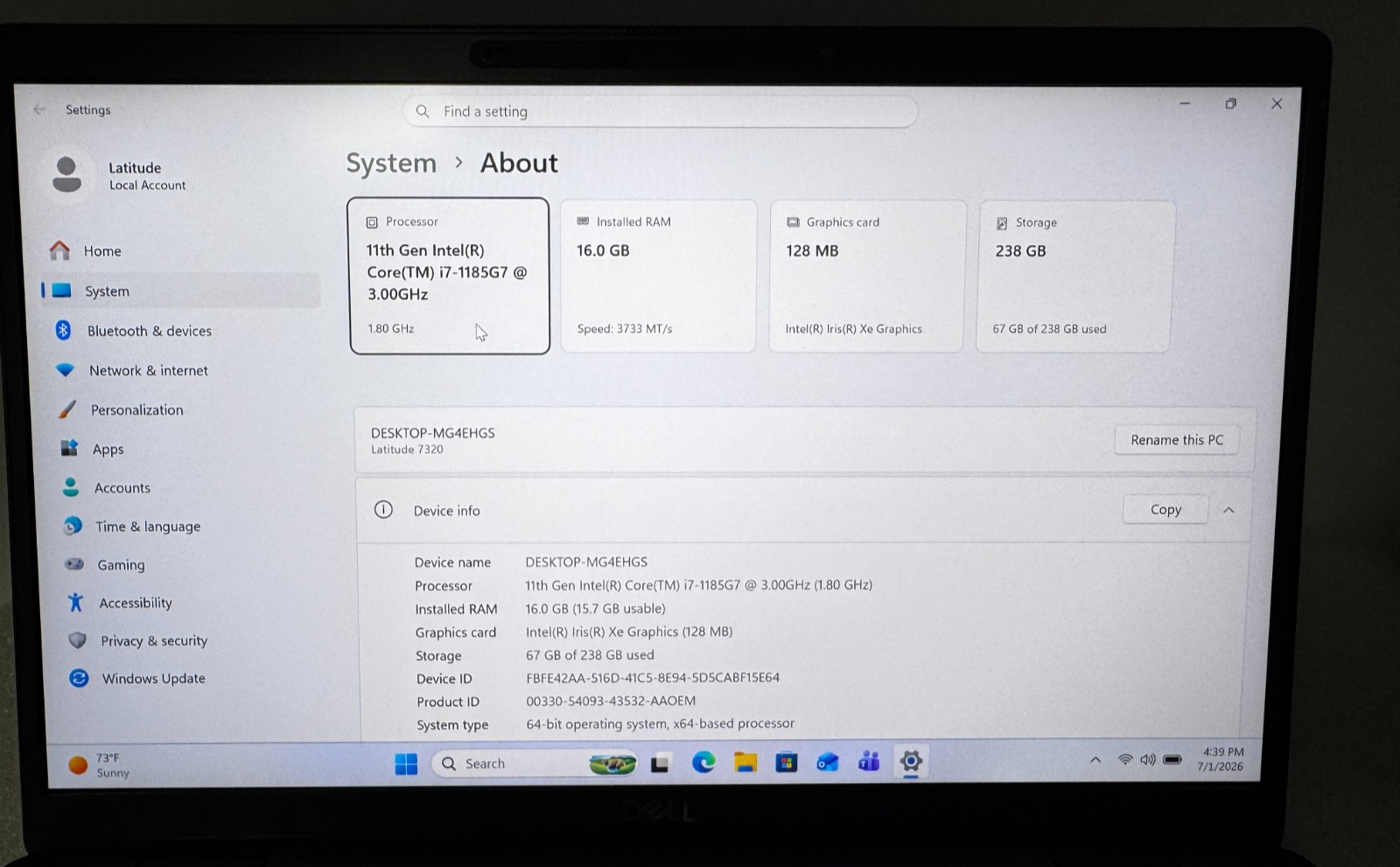Click the battery tray icon
This screenshot has width=1400, height=867.
(x=1172, y=759)
